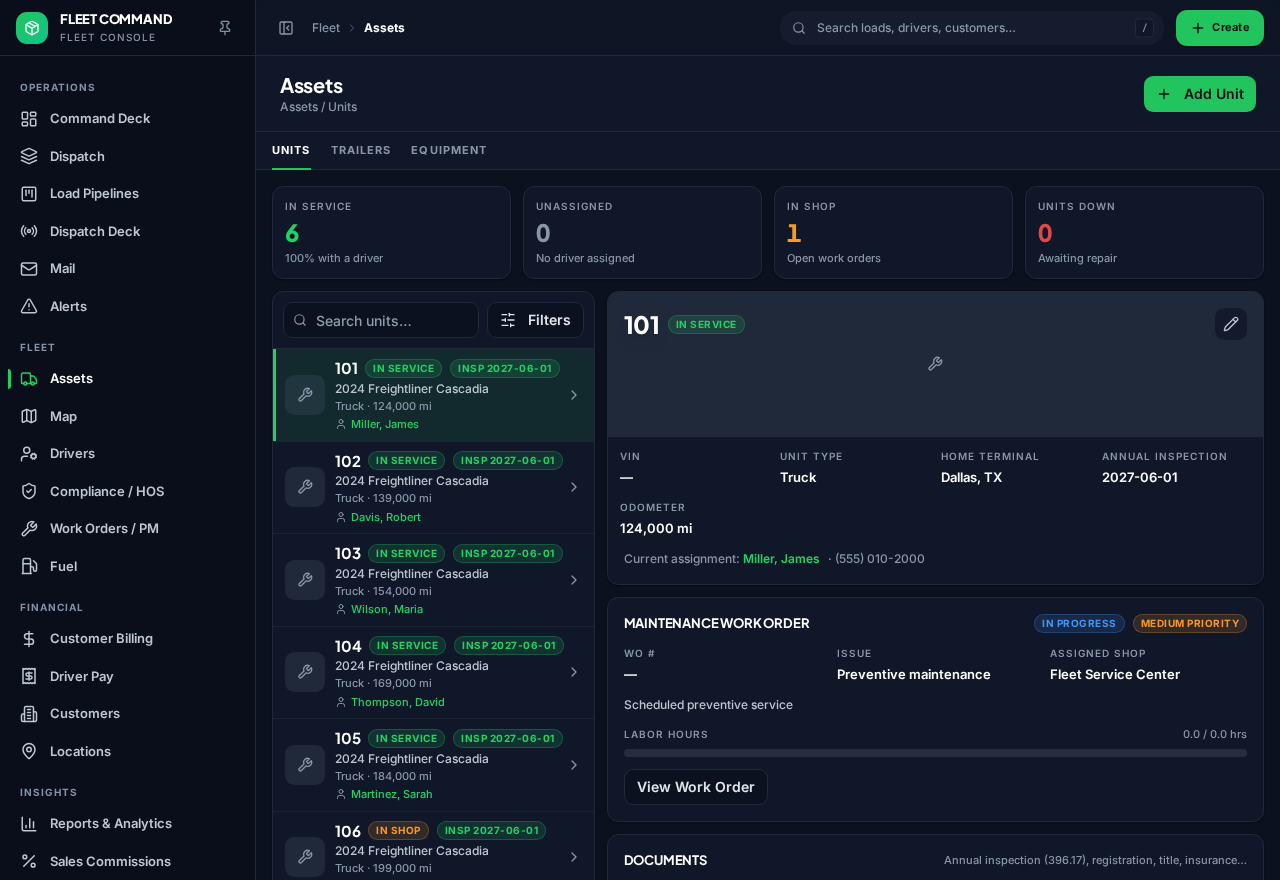Click the Add Unit button
The width and height of the screenshot is (1280, 880).
(1200, 94)
